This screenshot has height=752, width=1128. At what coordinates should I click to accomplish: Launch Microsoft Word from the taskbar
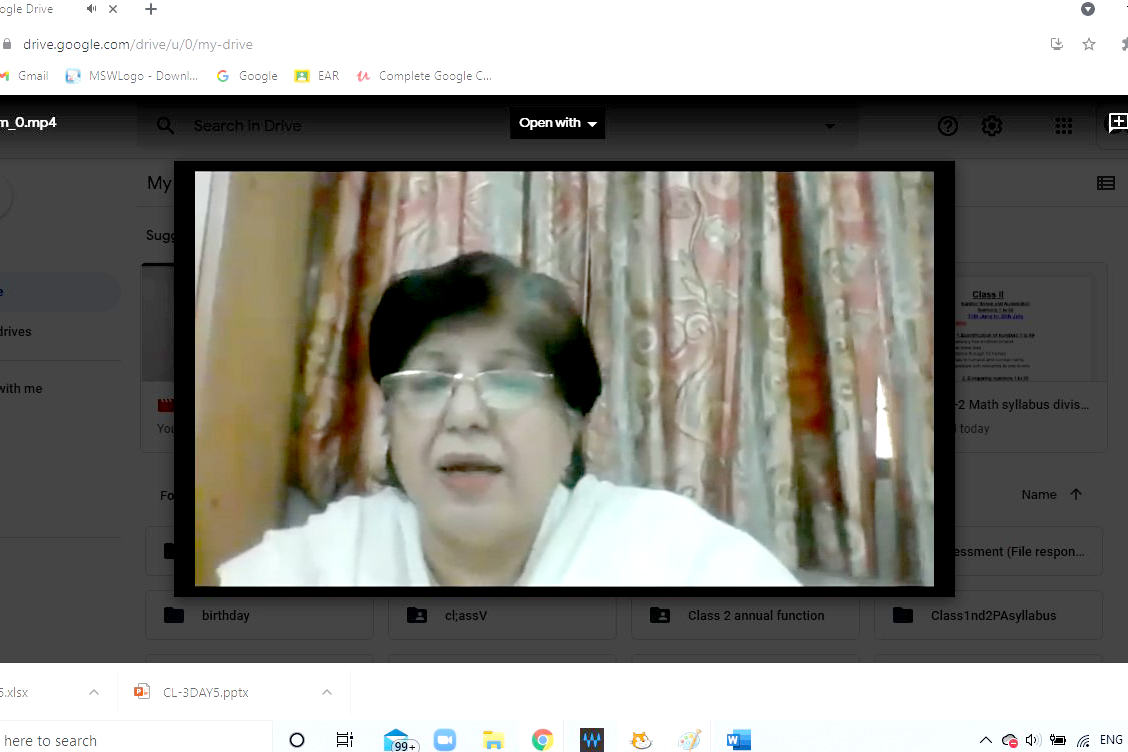click(739, 740)
